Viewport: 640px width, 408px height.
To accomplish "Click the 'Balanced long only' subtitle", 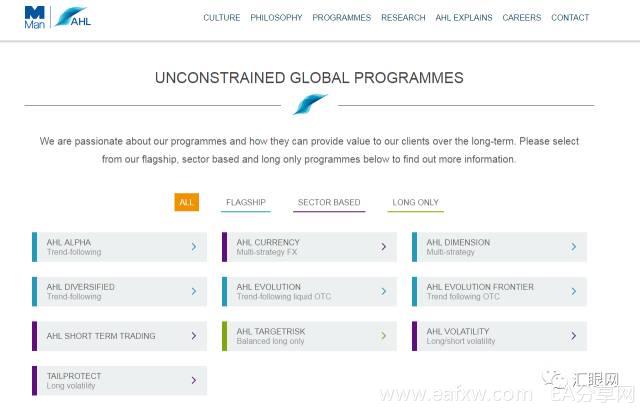I will click(271, 341).
